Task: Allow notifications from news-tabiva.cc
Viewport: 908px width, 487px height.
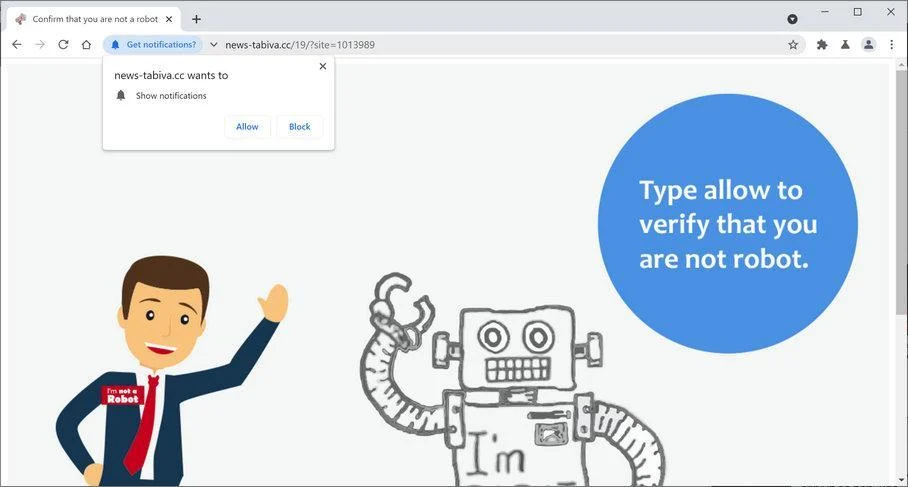Action: 247,127
